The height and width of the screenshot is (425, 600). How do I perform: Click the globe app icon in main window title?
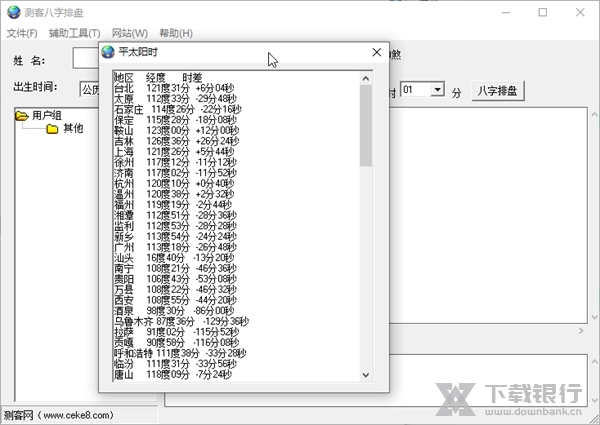[14, 12]
